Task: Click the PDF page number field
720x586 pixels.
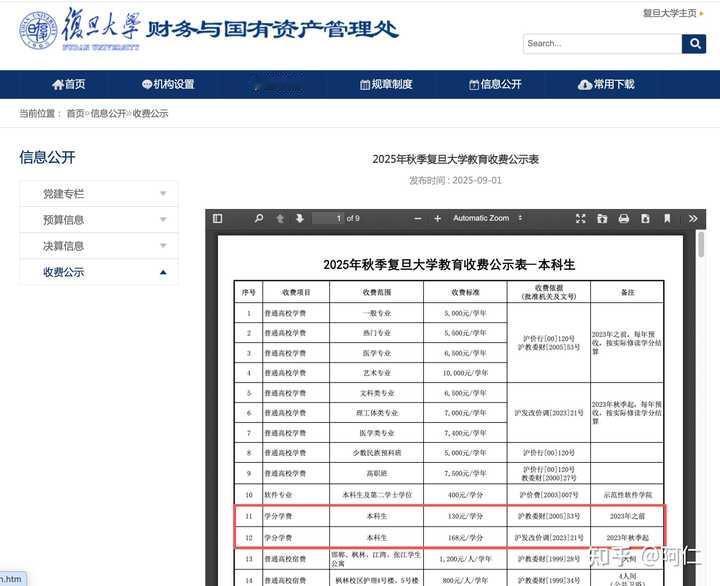Action: 328,219
